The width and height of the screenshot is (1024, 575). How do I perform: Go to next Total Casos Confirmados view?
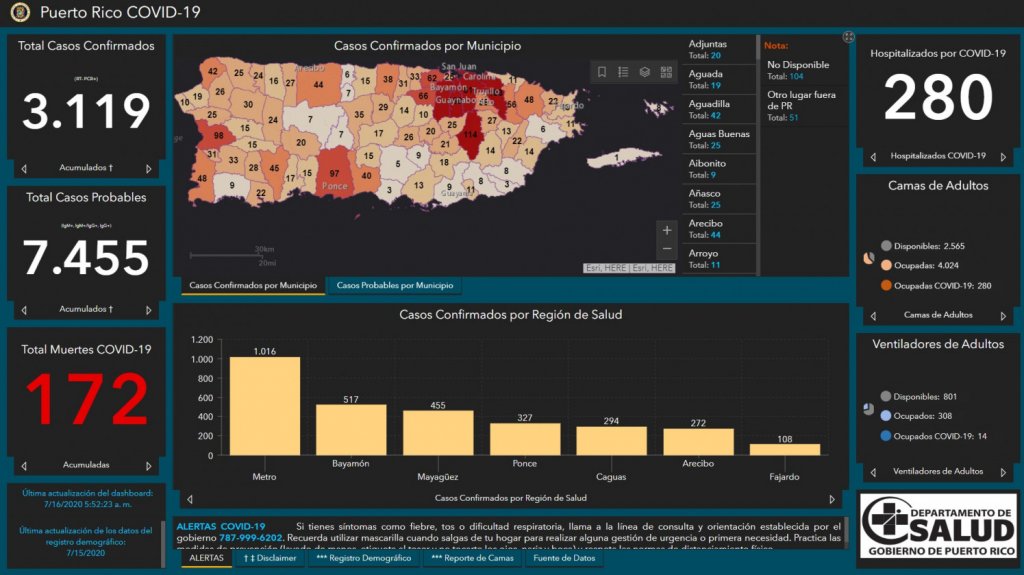pos(149,169)
